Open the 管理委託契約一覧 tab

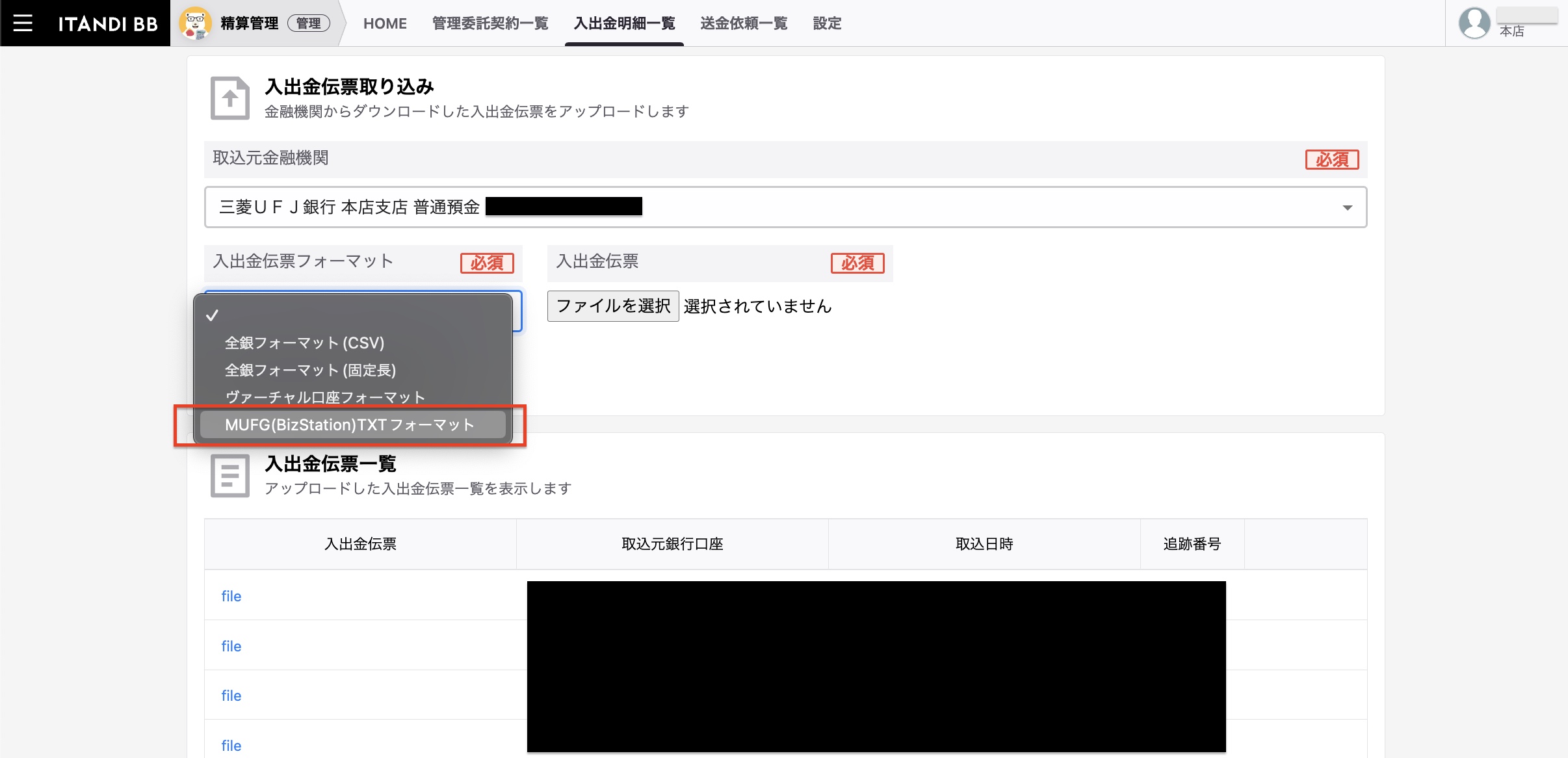490,23
